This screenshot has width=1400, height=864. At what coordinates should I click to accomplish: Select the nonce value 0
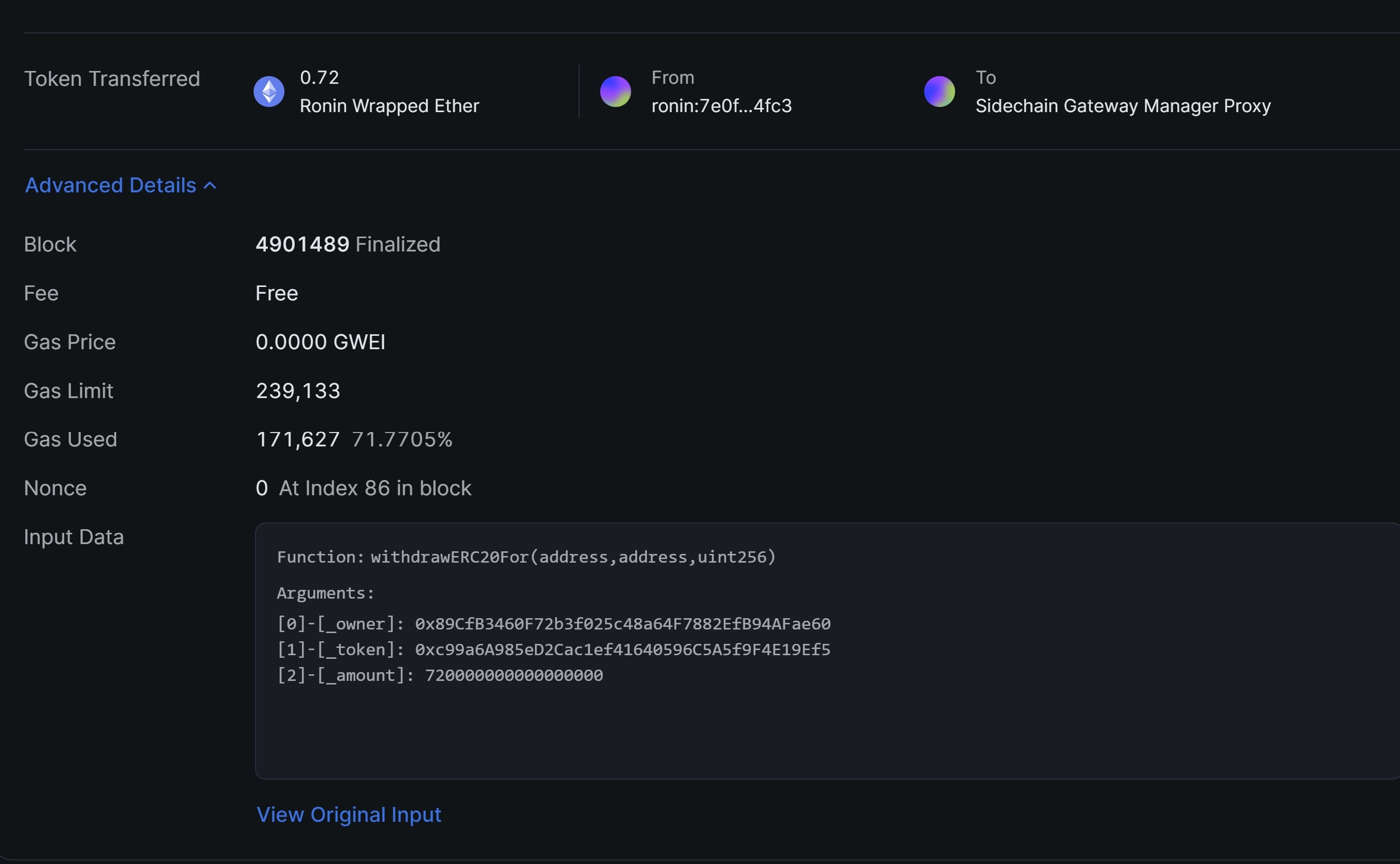[x=262, y=488]
